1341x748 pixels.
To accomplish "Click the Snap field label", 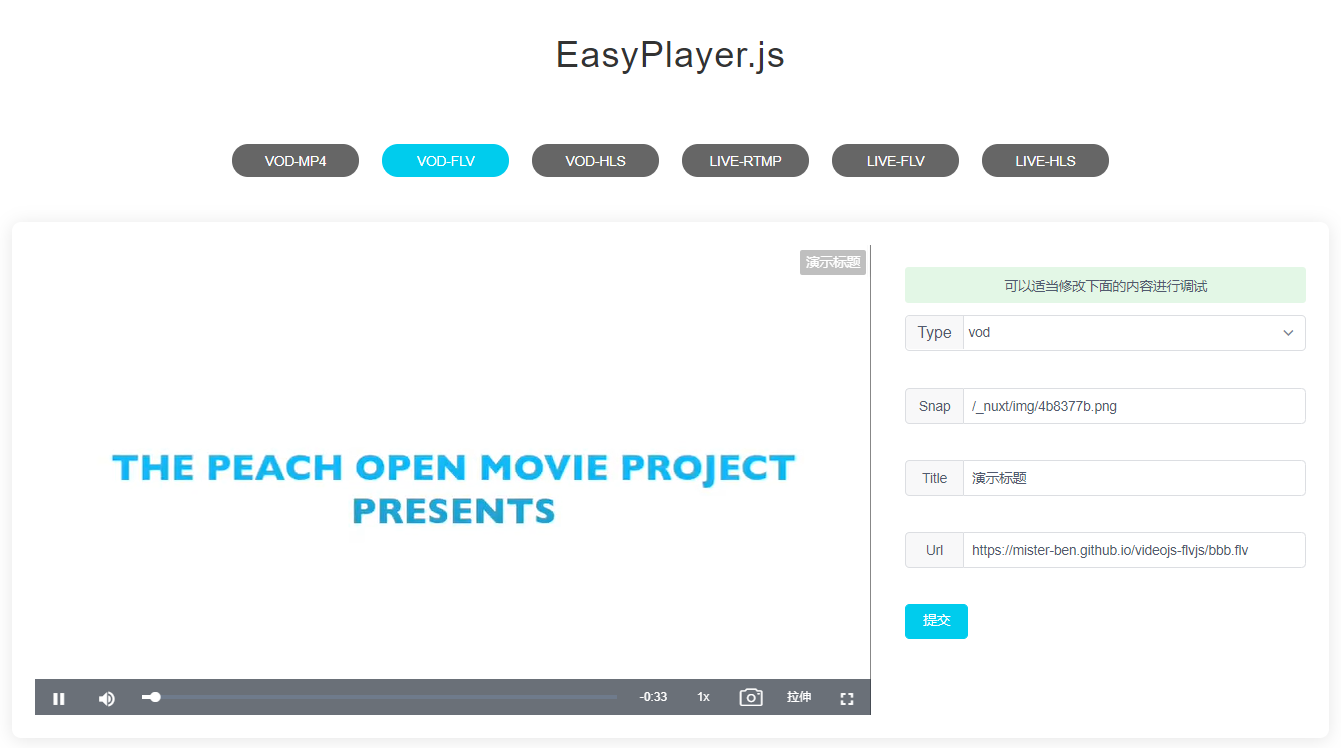I will coord(934,406).
